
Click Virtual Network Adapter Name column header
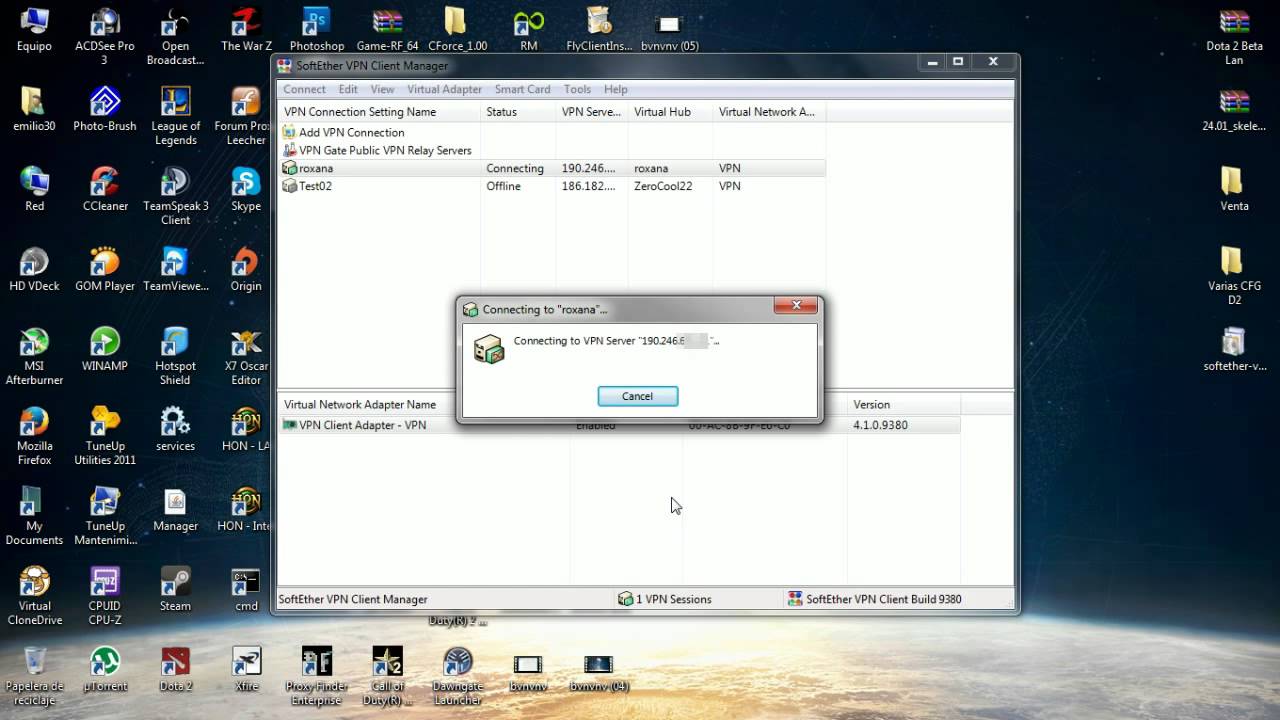coord(424,404)
